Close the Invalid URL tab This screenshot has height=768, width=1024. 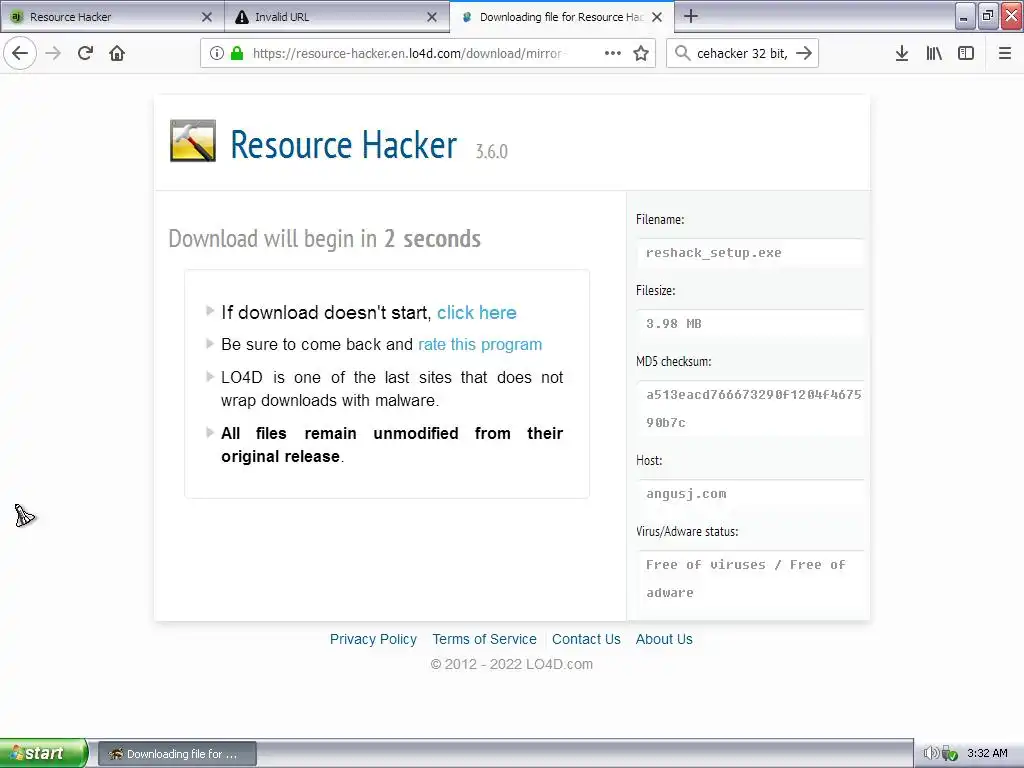coord(432,17)
